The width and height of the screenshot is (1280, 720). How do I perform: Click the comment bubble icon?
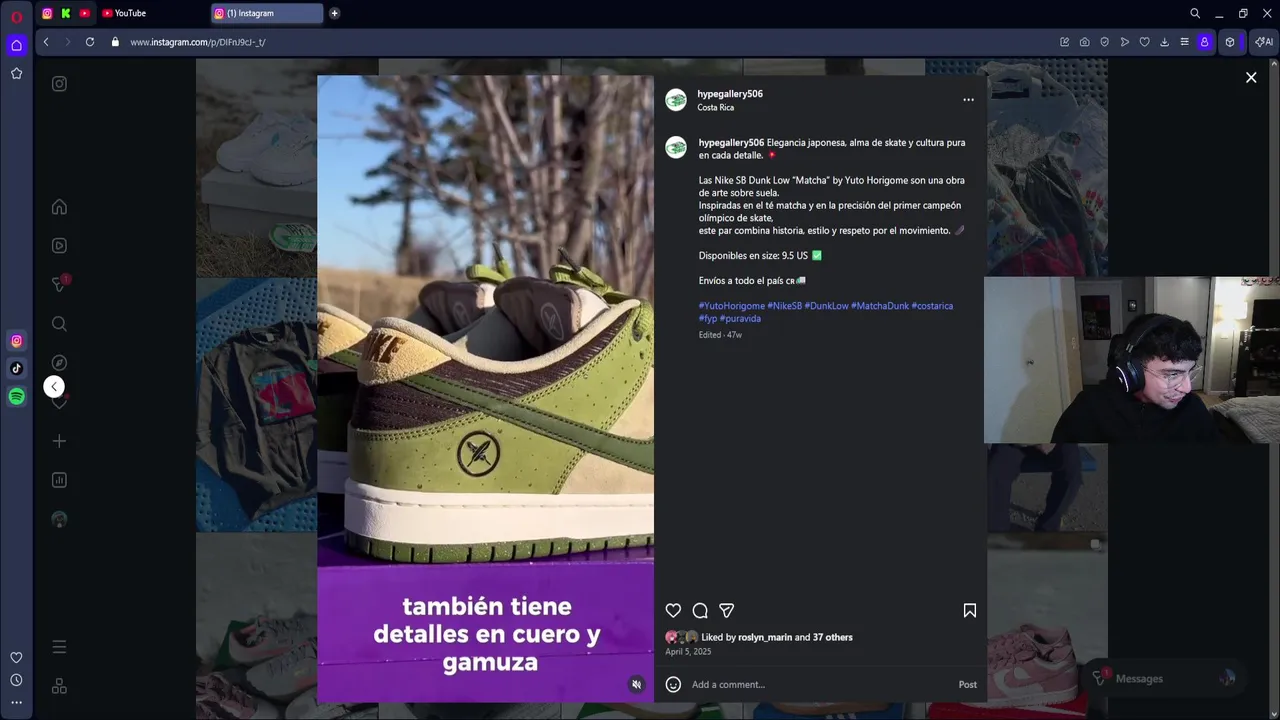tap(700, 611)
